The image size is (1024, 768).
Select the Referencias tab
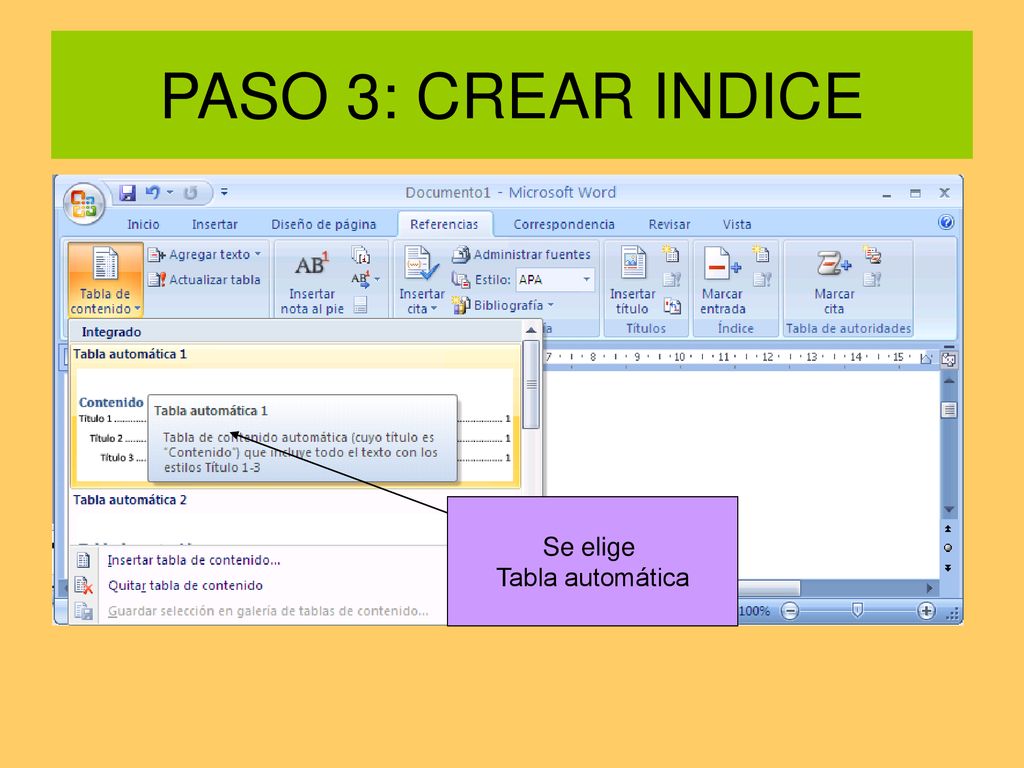(444, 224)
